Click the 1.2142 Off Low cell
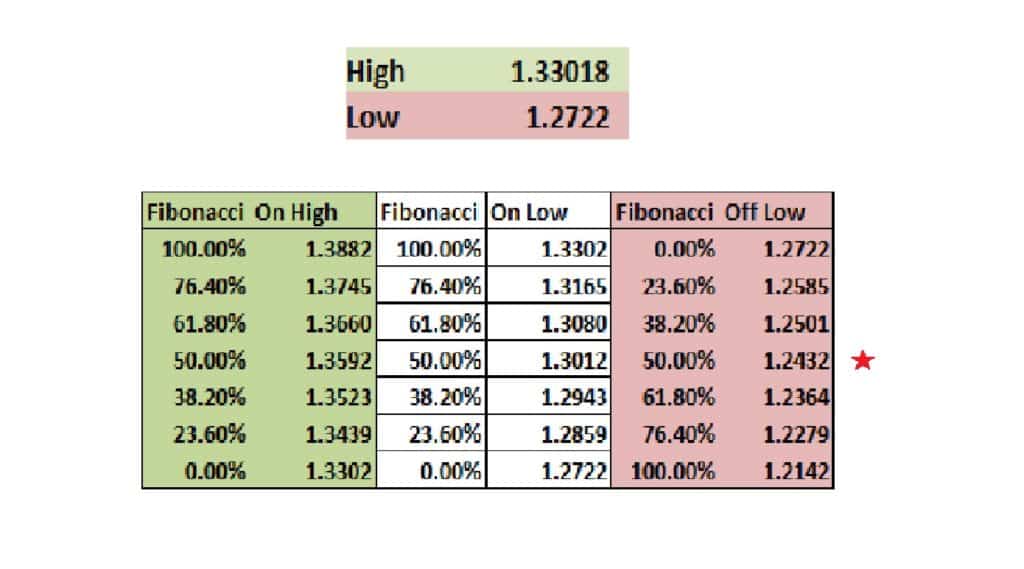1024x569 pixels. pos(796,471)
